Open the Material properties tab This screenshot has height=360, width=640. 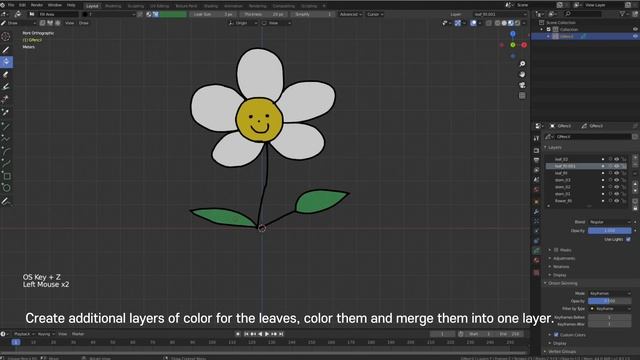click(x=536, y=260)
